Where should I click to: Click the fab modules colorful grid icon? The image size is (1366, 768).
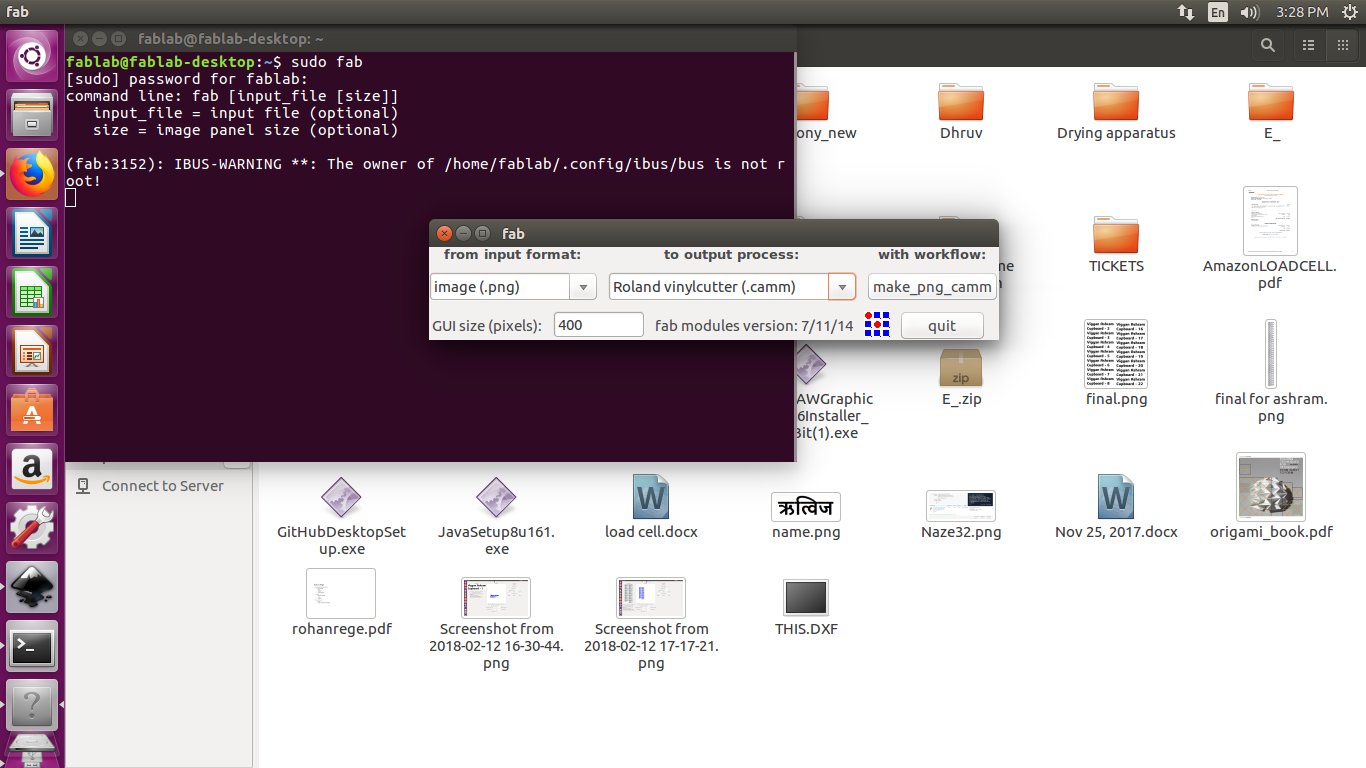click(877, 324)
